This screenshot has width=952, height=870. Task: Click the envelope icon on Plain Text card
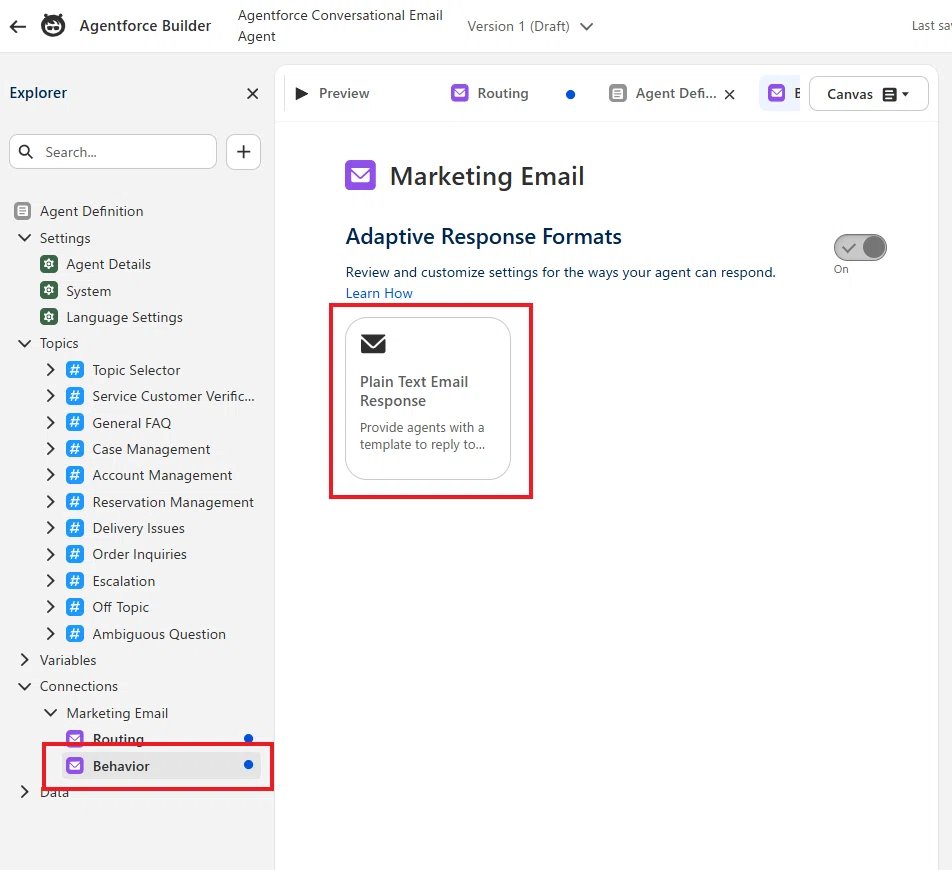373,344
